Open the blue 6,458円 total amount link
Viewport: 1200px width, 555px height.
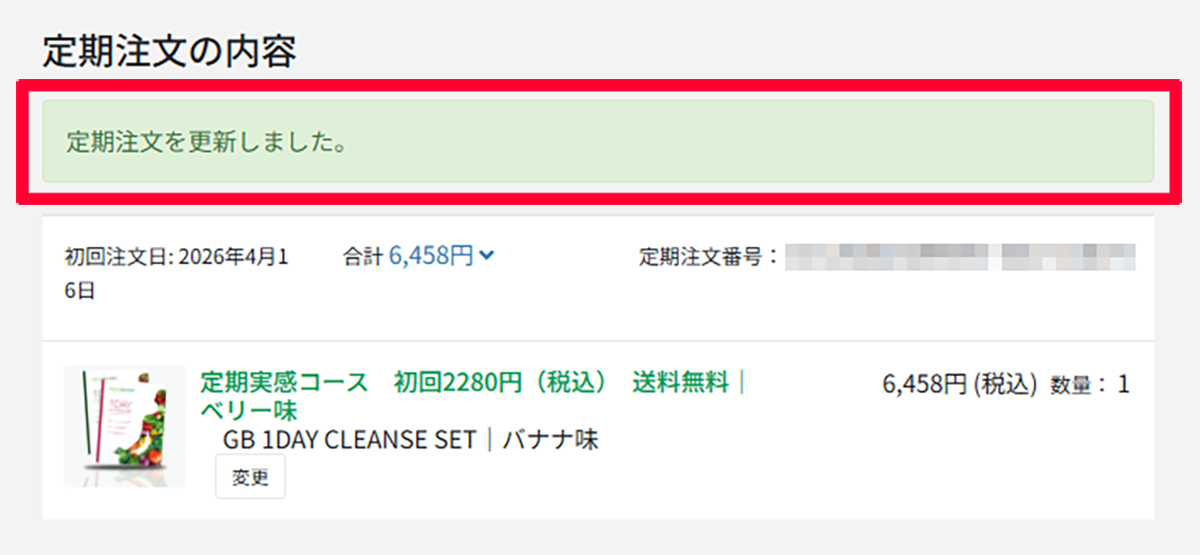(x=431, y=256)
